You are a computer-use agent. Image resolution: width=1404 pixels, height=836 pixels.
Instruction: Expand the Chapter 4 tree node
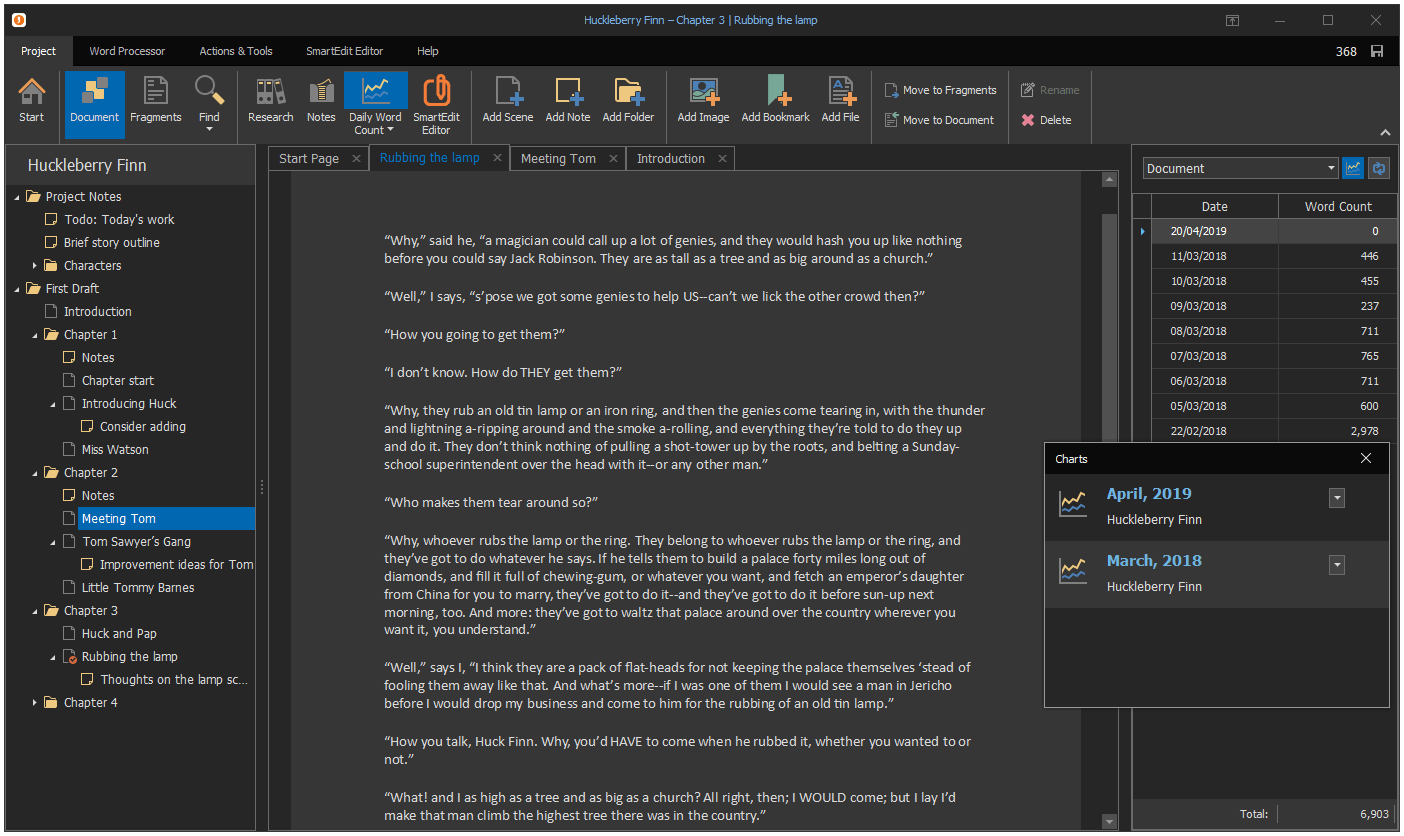click(35, 702)
